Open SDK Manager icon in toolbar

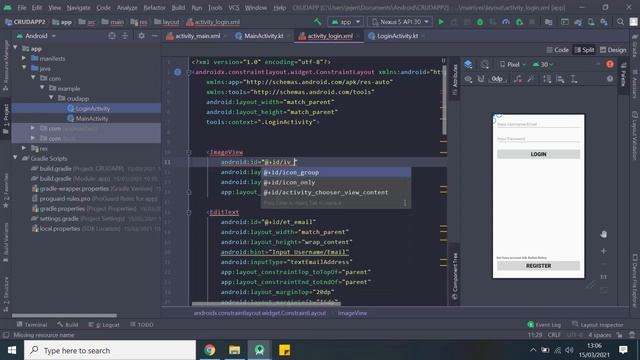(604, 22)
